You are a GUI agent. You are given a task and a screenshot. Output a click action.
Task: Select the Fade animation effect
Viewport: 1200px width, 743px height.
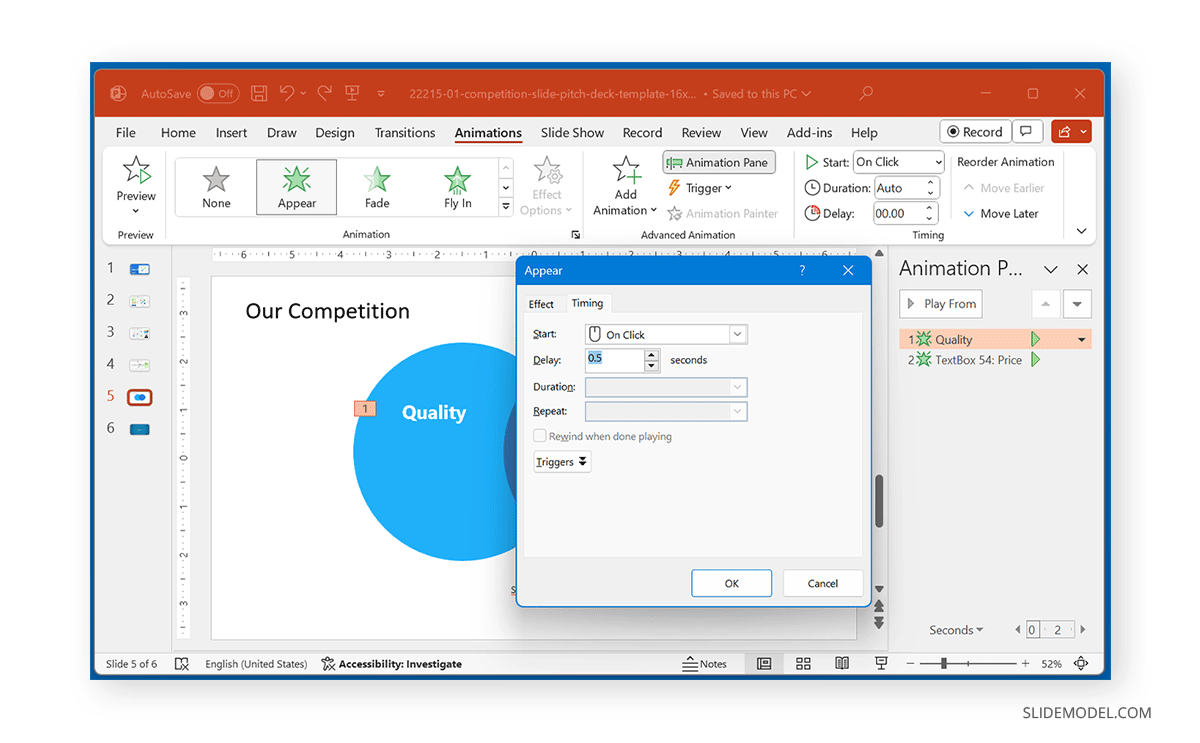(377, 185)
